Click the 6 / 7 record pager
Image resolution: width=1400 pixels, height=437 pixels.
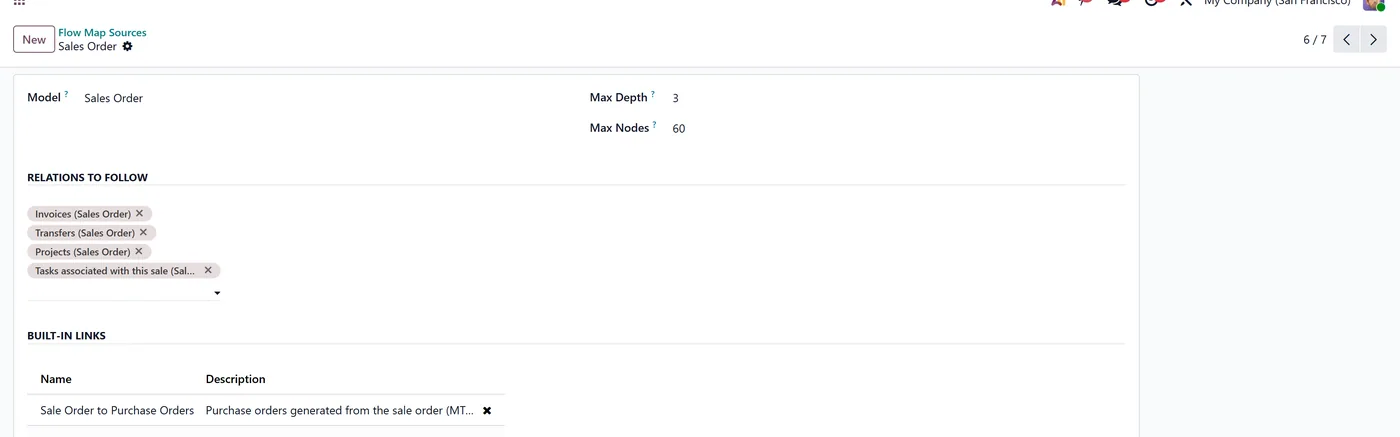[x=1315, y=40]
